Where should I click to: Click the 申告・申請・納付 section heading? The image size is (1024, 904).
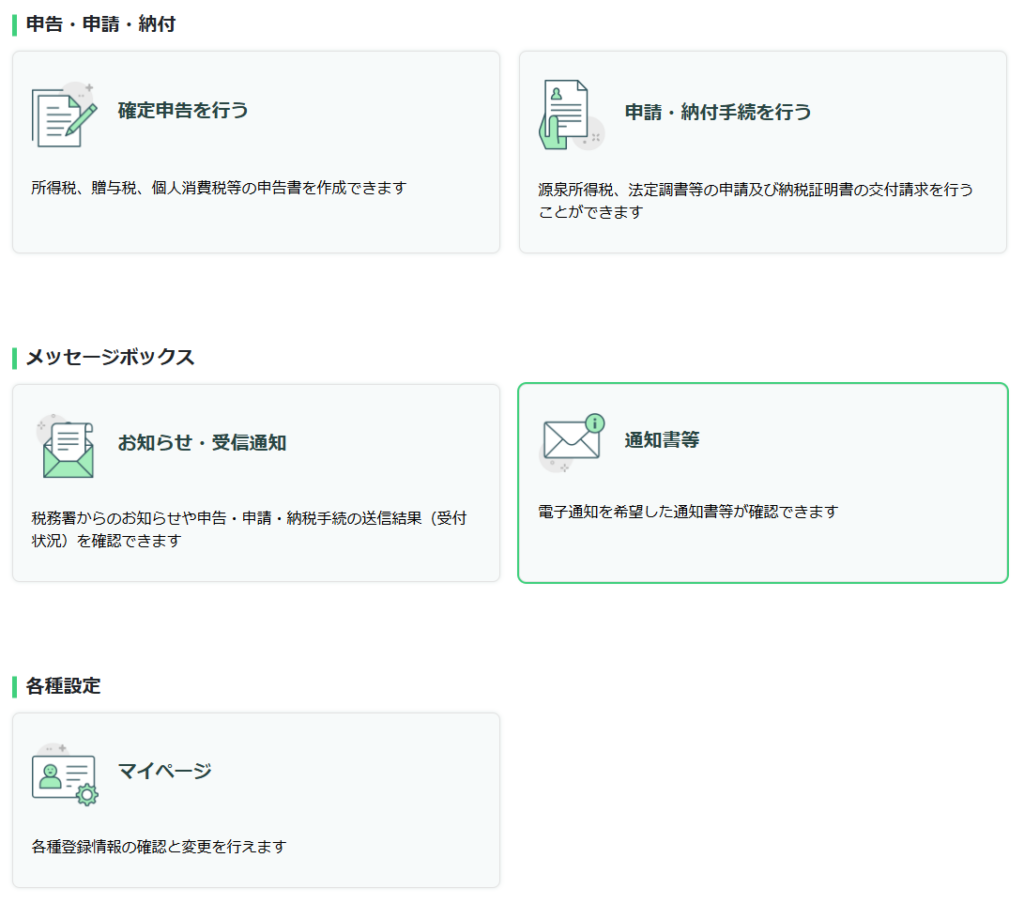coord(100,24)
